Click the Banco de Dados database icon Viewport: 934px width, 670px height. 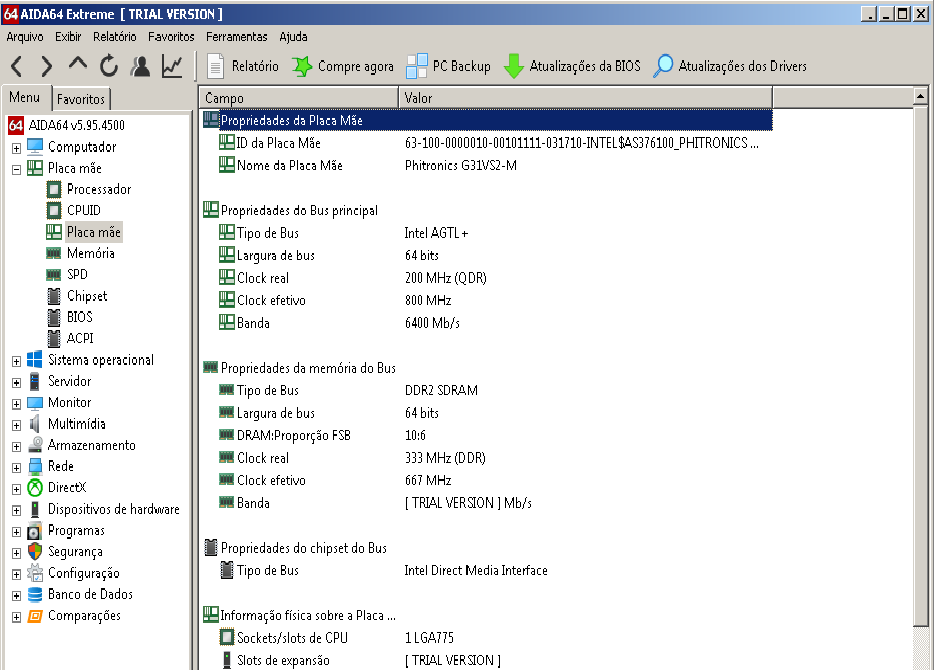point(35,594)
